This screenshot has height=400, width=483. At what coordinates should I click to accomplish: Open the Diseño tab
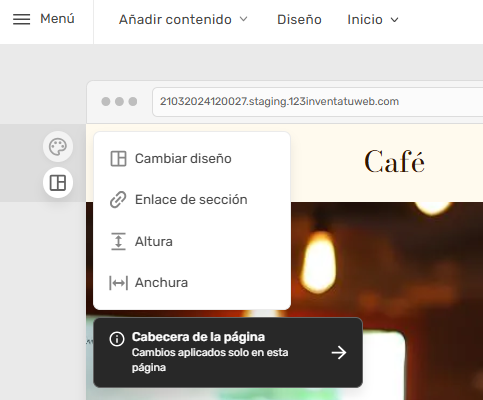tap(299, 20)
